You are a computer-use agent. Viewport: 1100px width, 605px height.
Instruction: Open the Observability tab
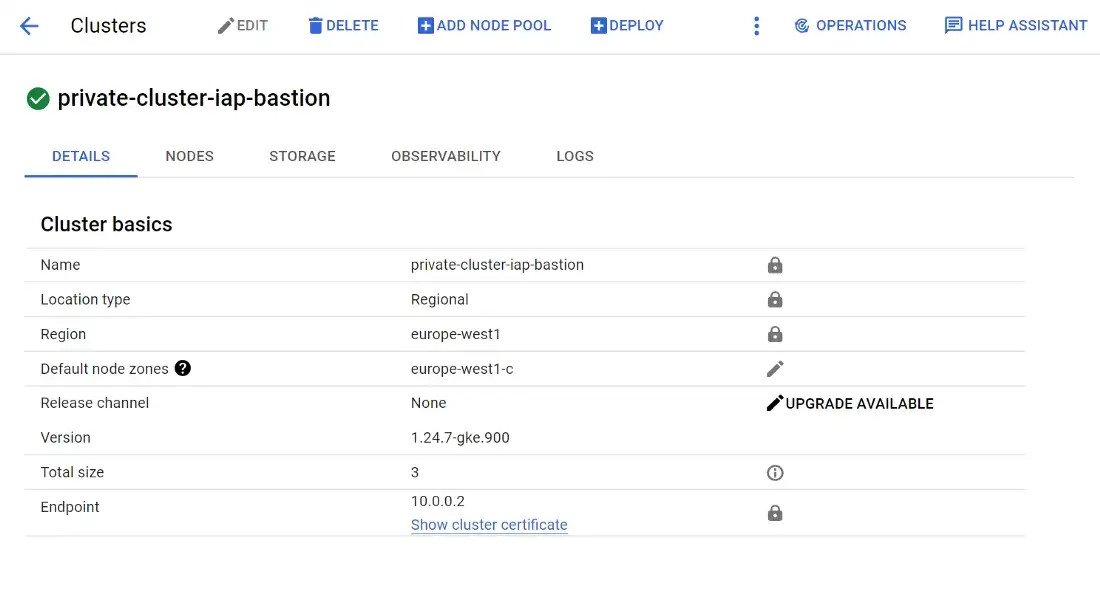445,156
